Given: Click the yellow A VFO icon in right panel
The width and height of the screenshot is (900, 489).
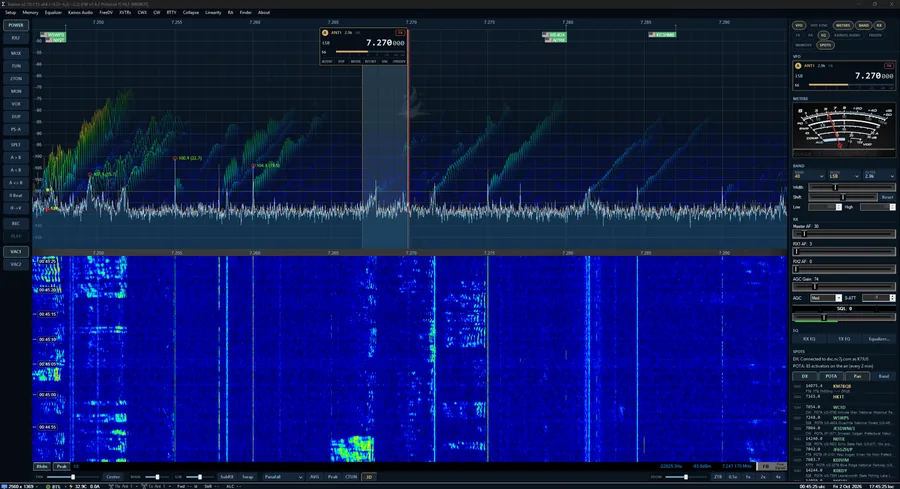Looking at the screenshot, I should coord(798,66).
